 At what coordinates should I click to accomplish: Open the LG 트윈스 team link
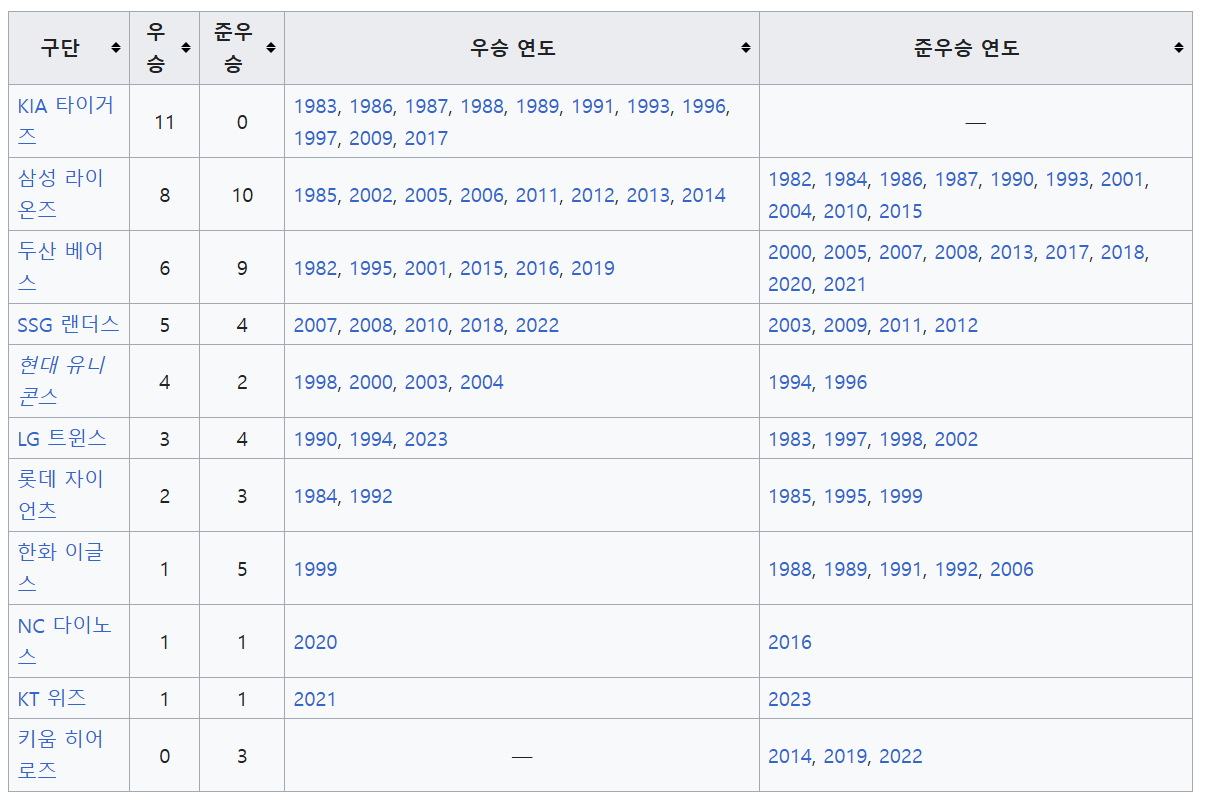[x=62, y=438]
